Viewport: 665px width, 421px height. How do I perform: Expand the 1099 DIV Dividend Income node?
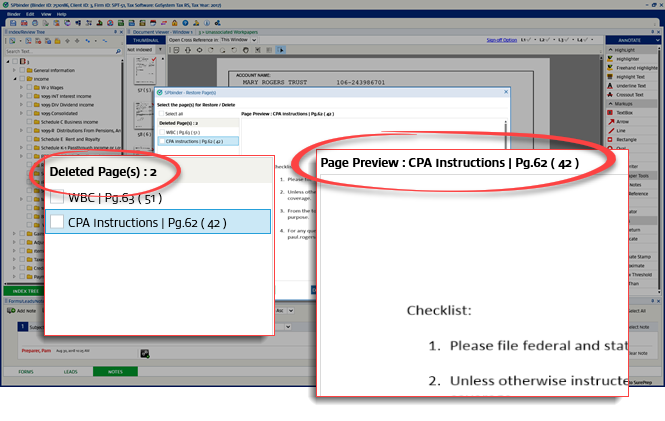[x=22, y=105]
